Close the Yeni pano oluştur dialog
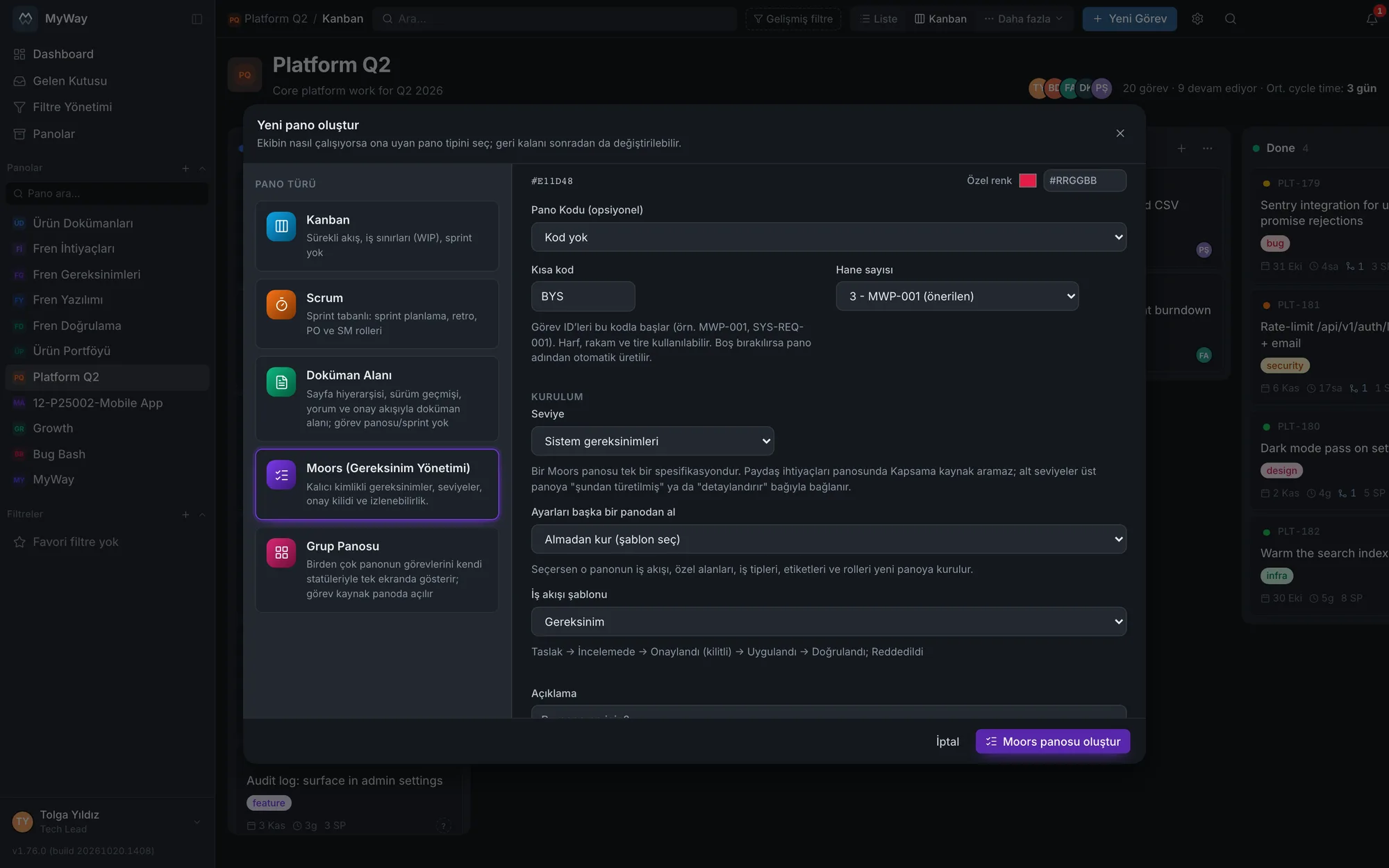Viewport: 1389px width, 868px height. pos(1120,133)
